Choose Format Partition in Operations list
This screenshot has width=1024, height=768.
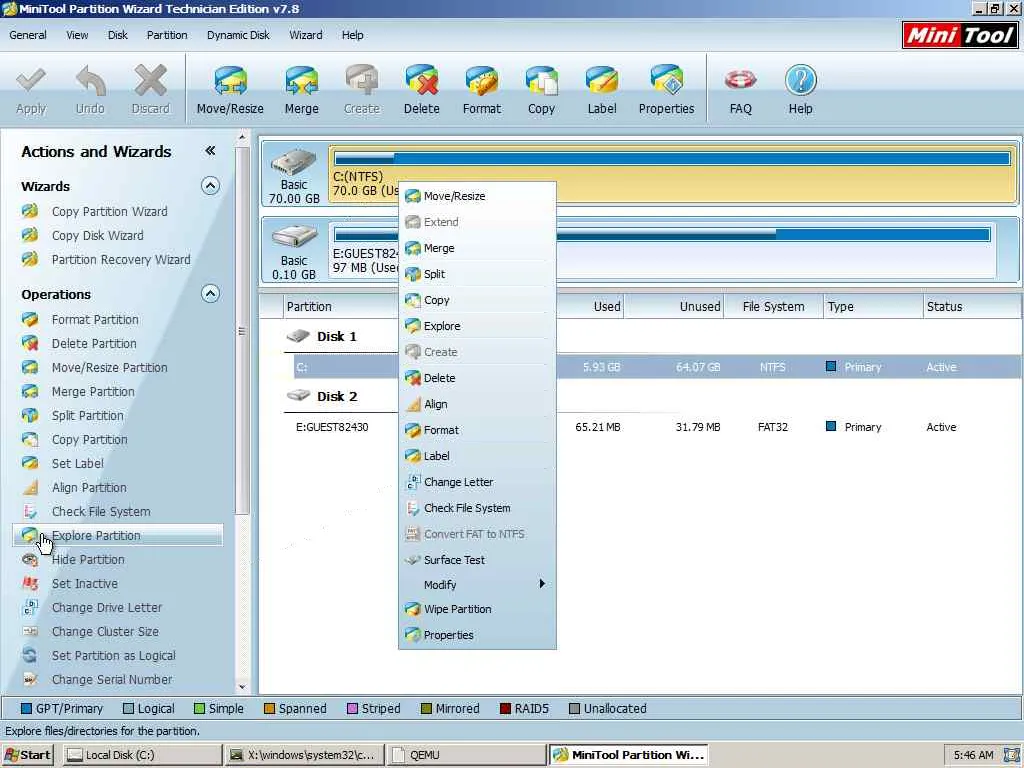(x=95, y=320)
